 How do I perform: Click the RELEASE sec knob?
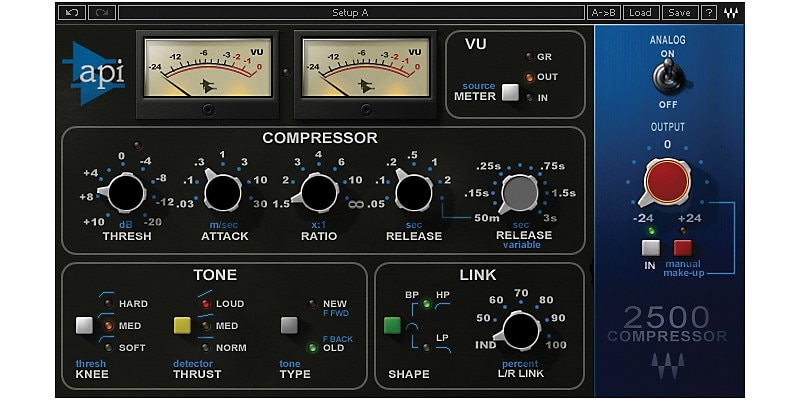click(413, 192)
